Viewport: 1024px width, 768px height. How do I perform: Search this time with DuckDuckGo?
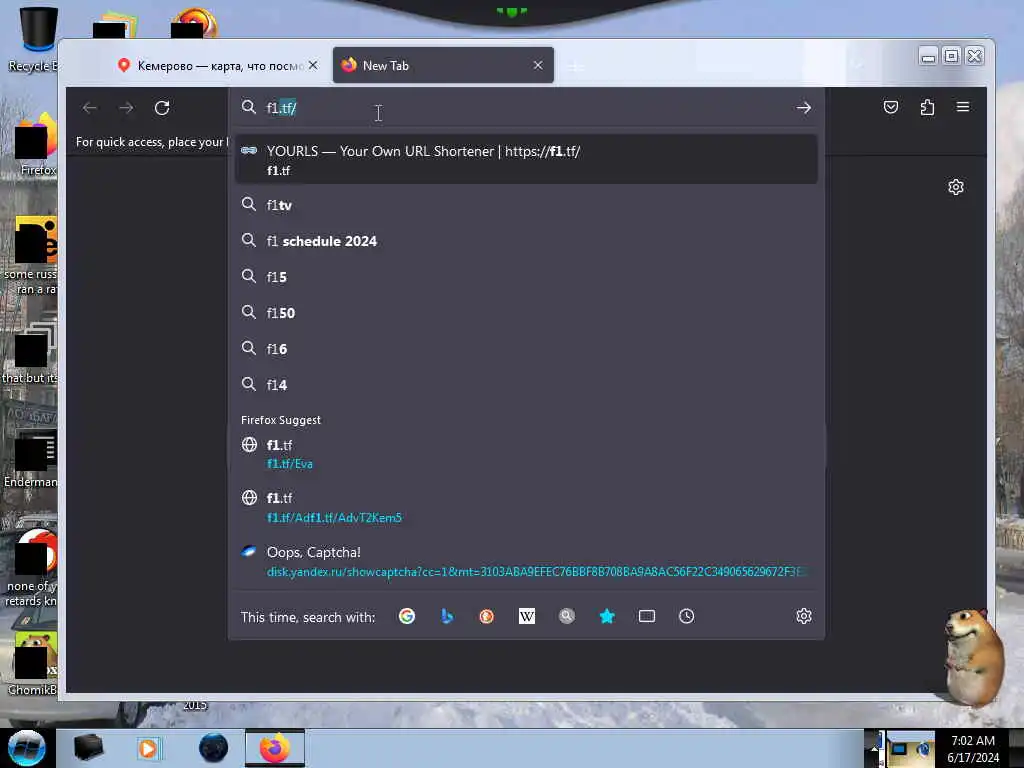pos(487,616)
